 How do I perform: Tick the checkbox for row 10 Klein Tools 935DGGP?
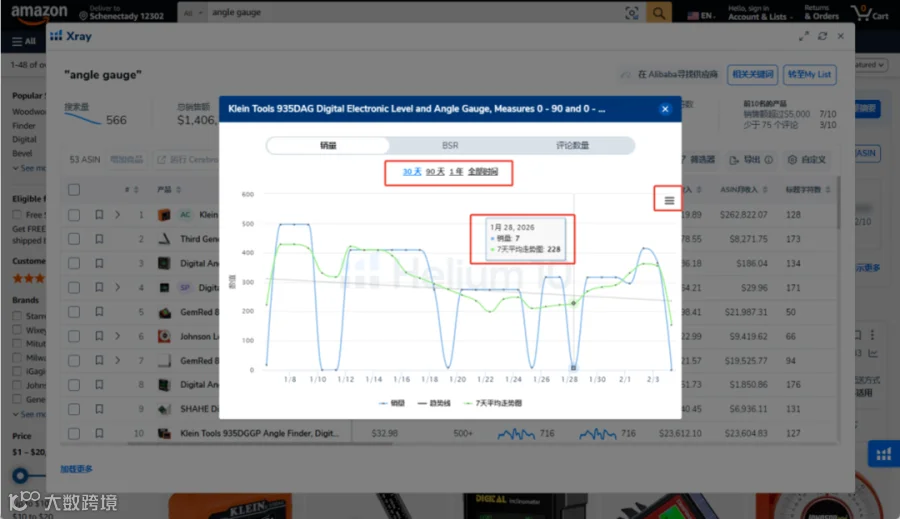pyautogui.click(x=74, y=433)
